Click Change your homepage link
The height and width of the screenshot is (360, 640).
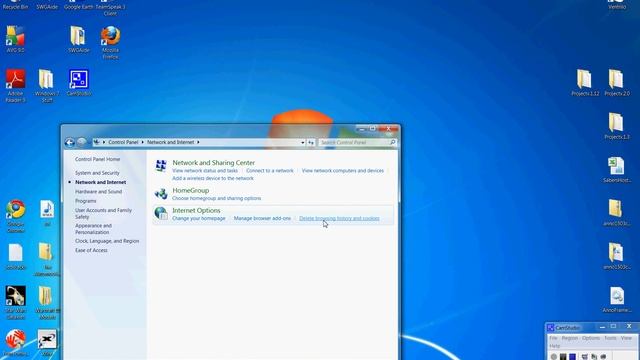(199, 218)
